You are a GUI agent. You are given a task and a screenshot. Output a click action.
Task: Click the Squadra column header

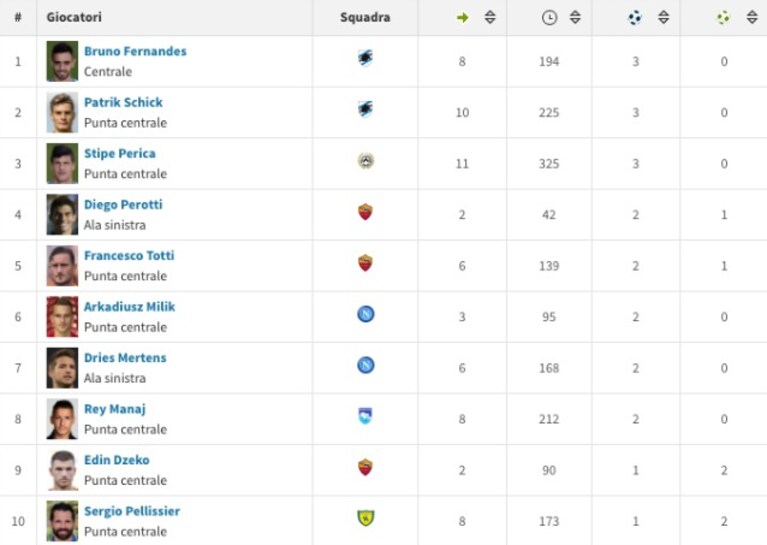click(x=365, y=17)
